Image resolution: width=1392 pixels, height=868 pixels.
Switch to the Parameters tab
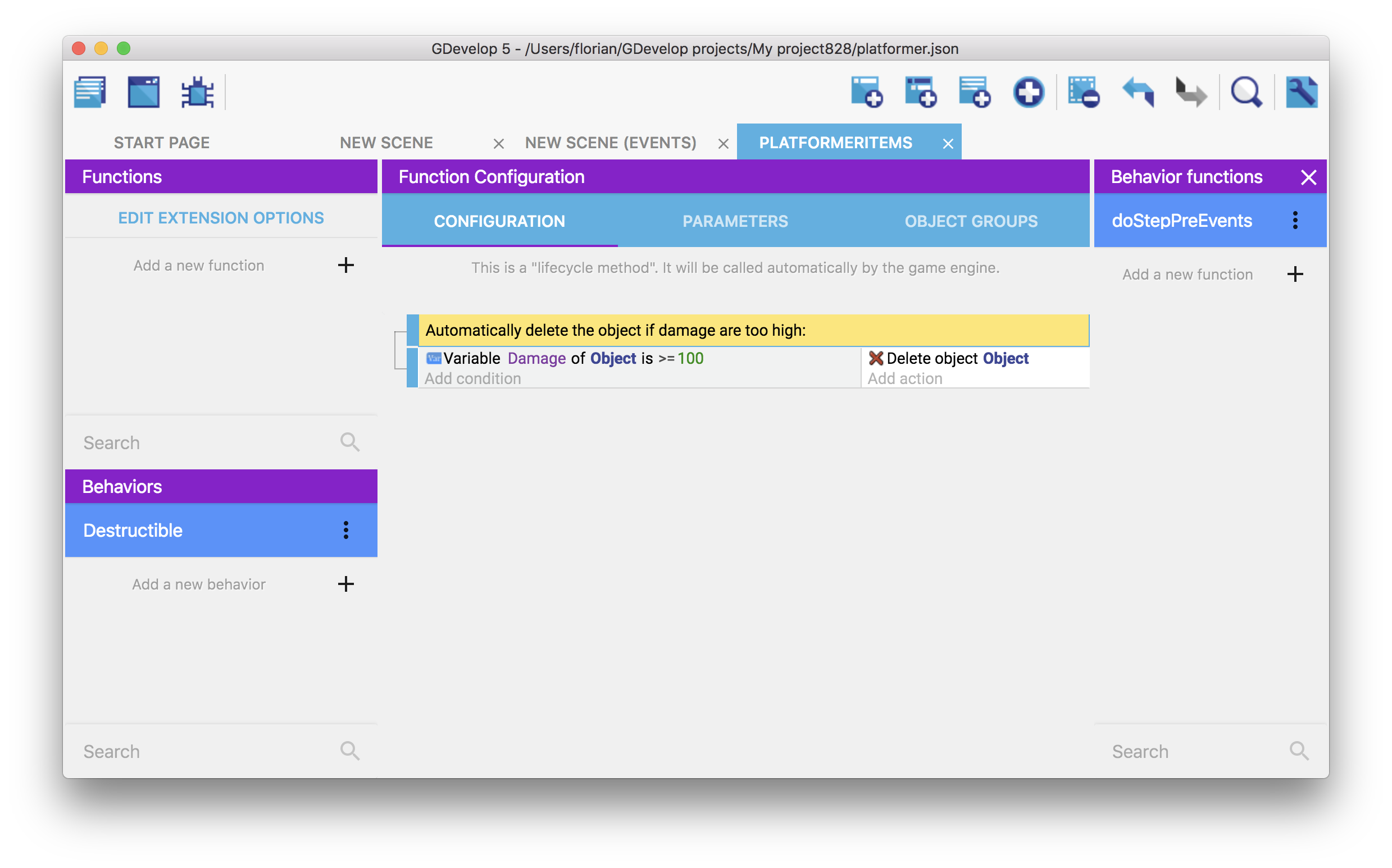click(x=735, y=221)
